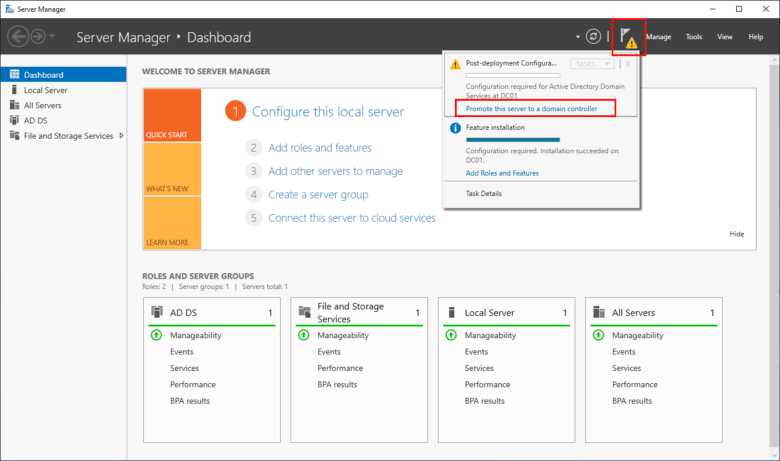
Task: Click the Post-deployment Configuration progress bar
Action: 512,76
